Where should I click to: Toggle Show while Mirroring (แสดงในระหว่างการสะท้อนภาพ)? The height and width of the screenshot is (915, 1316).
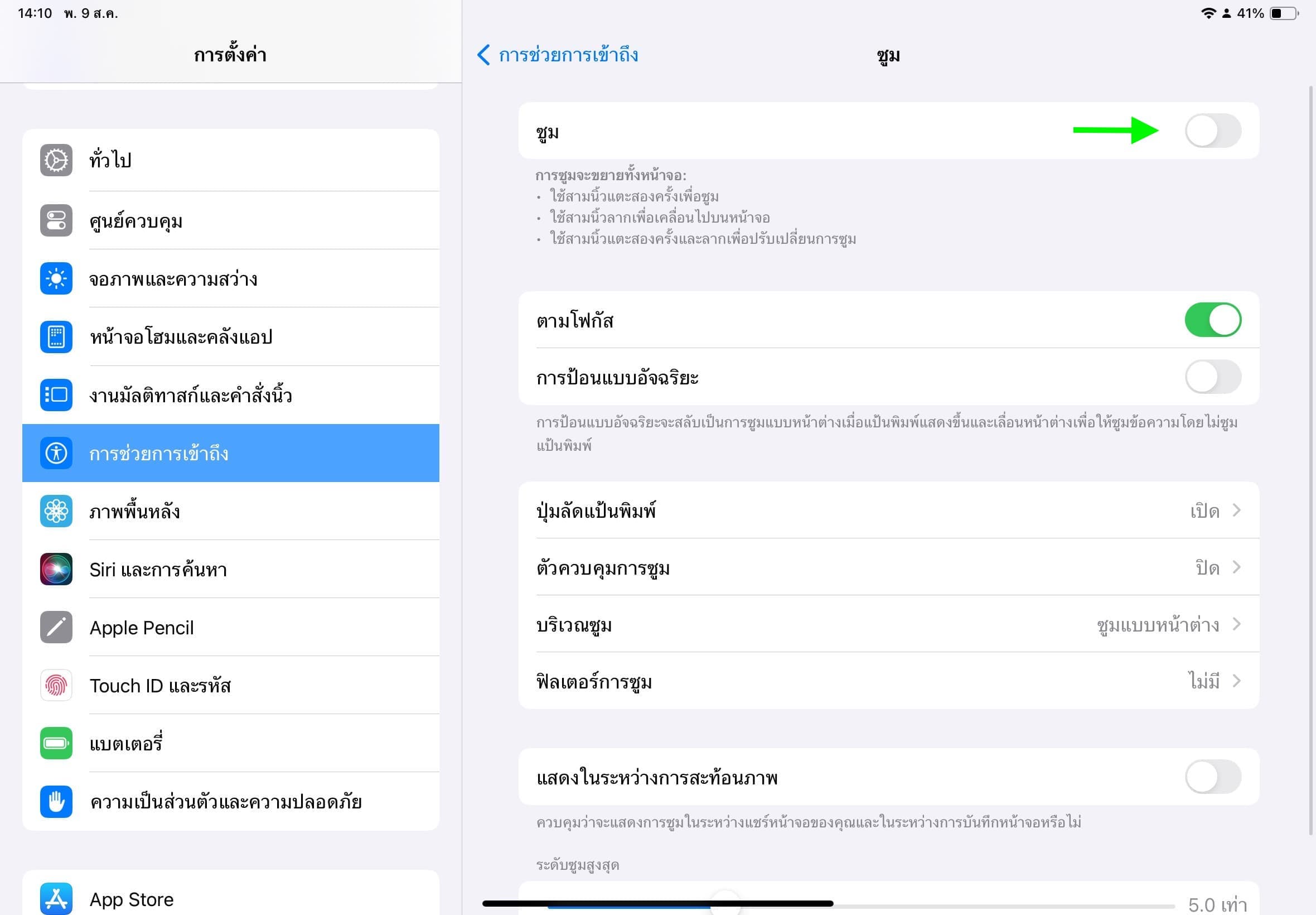(x=1212, y=777)
